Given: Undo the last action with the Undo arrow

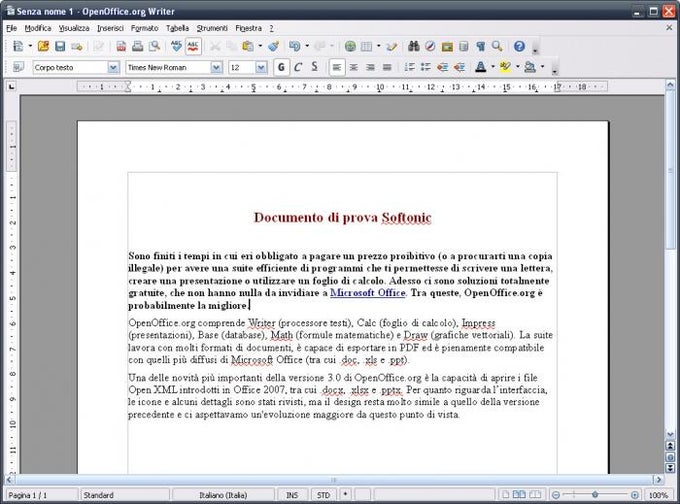Looking at the screenshot, I should coord(294,46).
